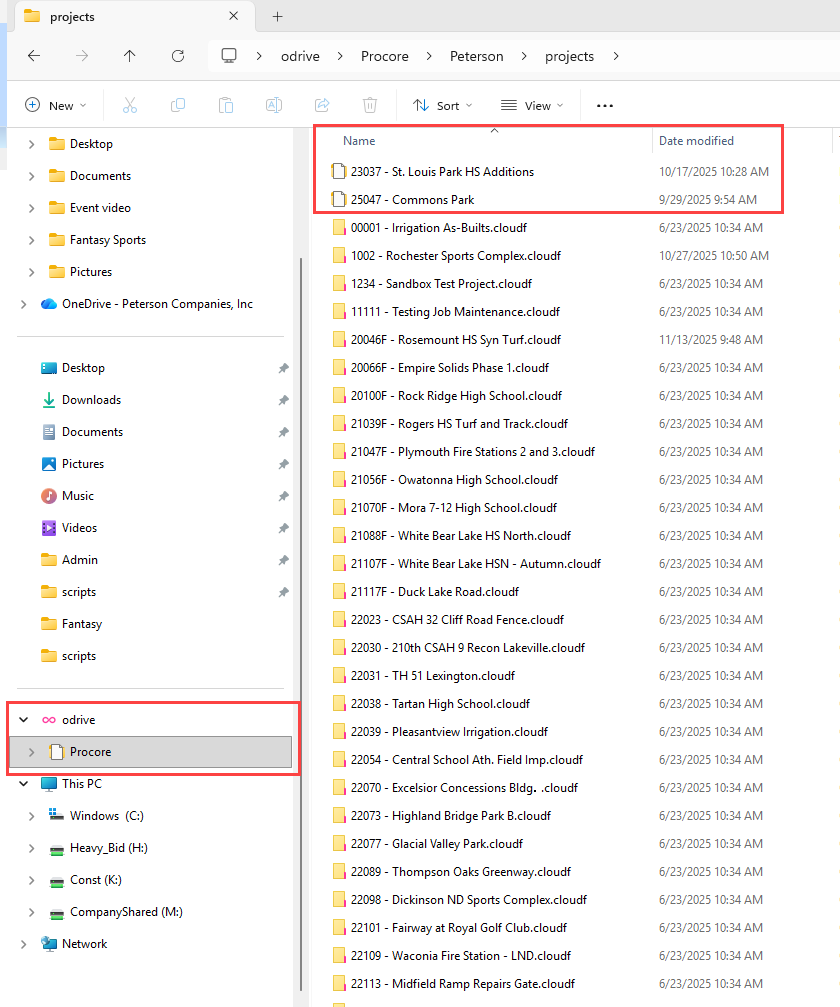
Task: Open the View dropdown menu
Action: [532, 105]
